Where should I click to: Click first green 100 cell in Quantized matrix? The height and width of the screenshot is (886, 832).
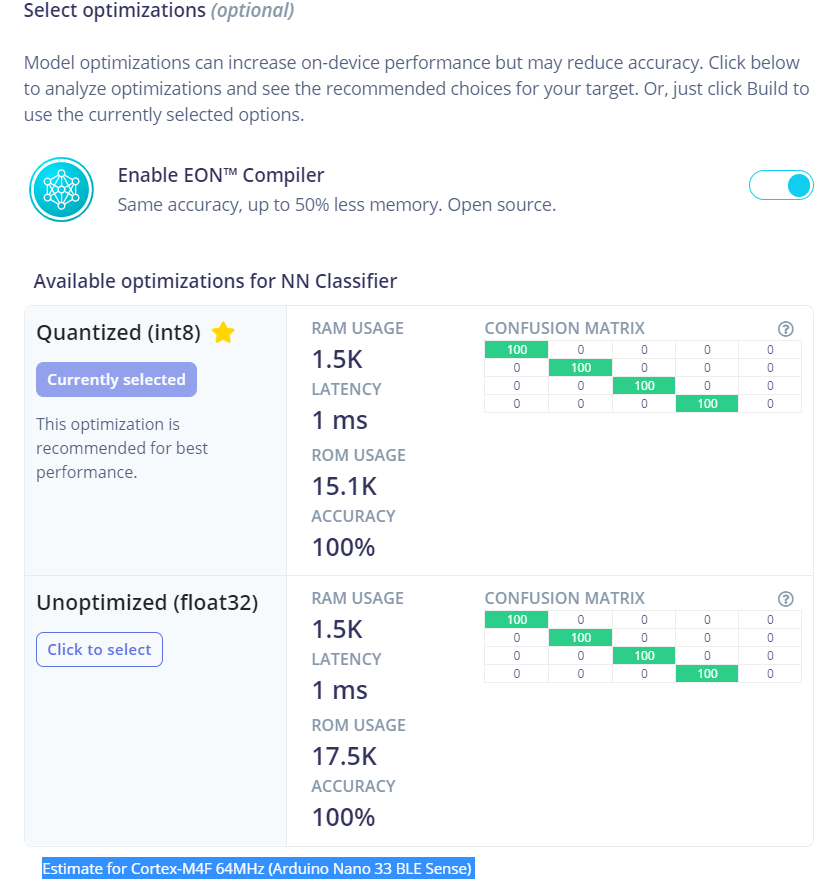pyautogui.click(x=516, y=350)
